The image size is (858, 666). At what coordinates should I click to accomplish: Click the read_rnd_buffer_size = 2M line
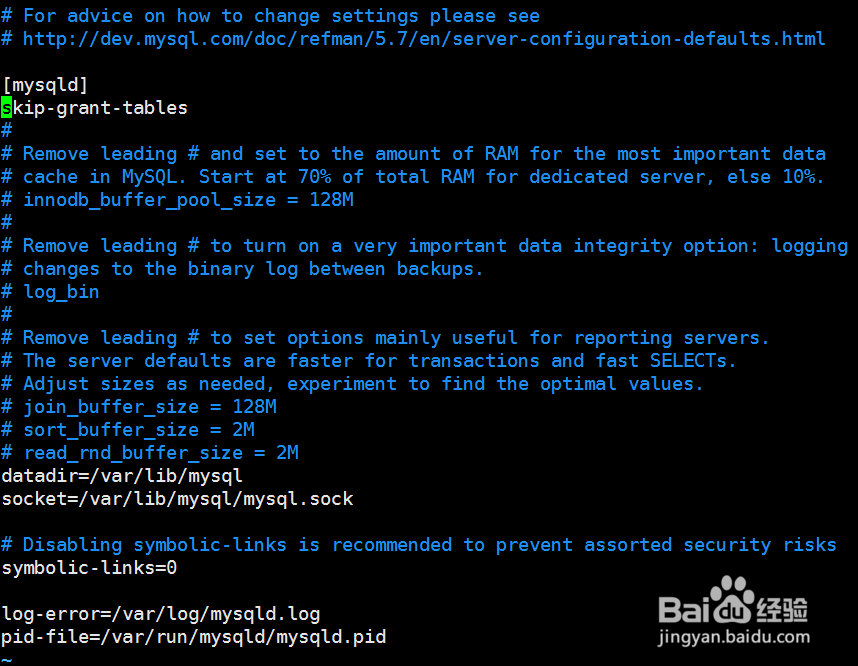pyautogui.click(x=160, y=453)
